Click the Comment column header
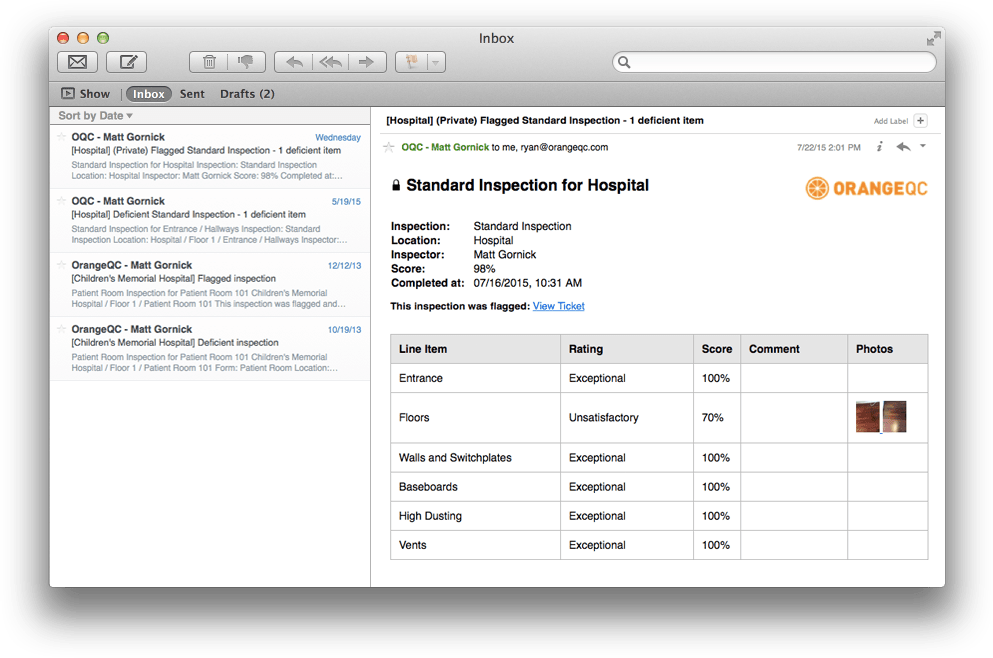 click(794, 349)
